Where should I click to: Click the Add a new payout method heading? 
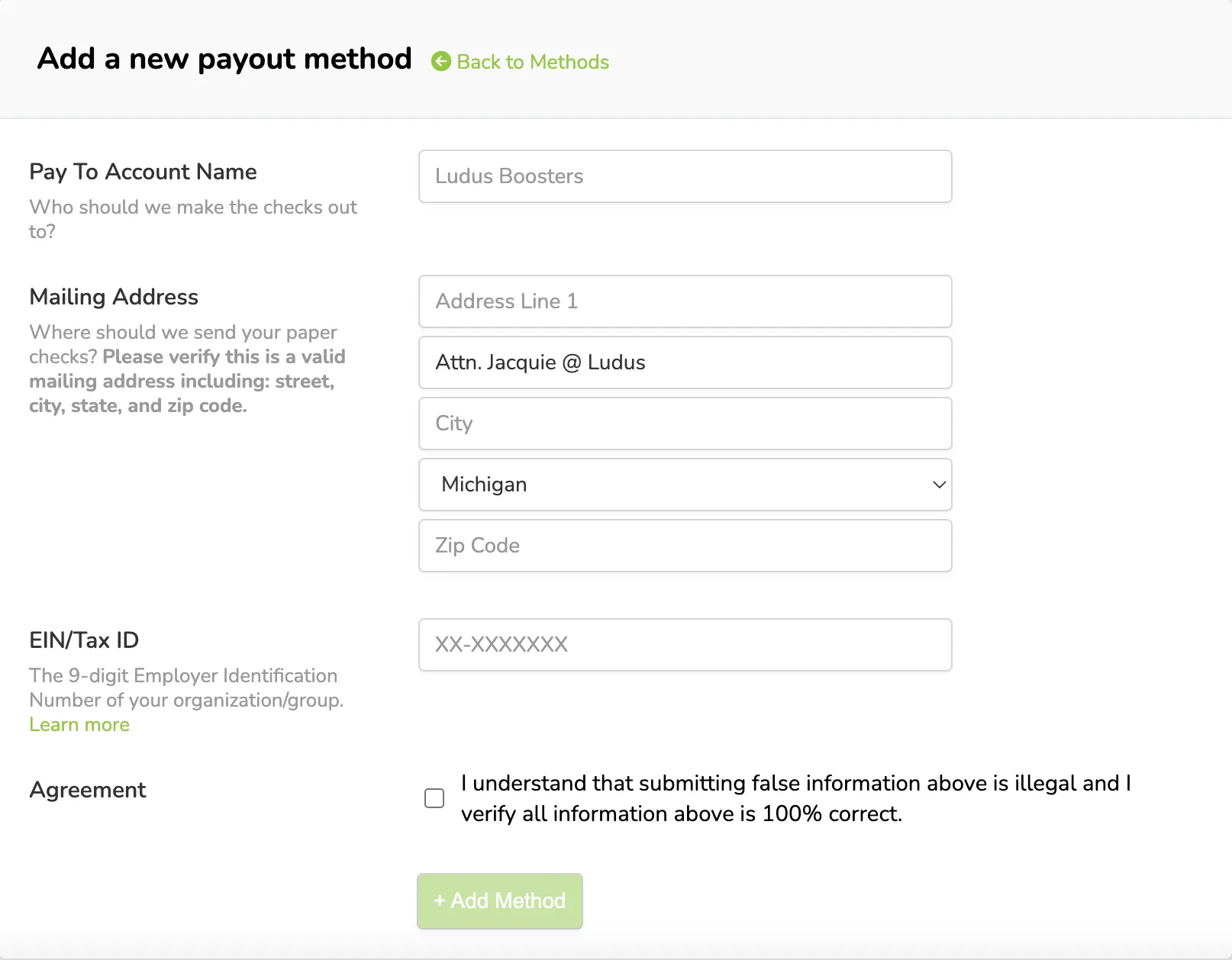[224, 59]
